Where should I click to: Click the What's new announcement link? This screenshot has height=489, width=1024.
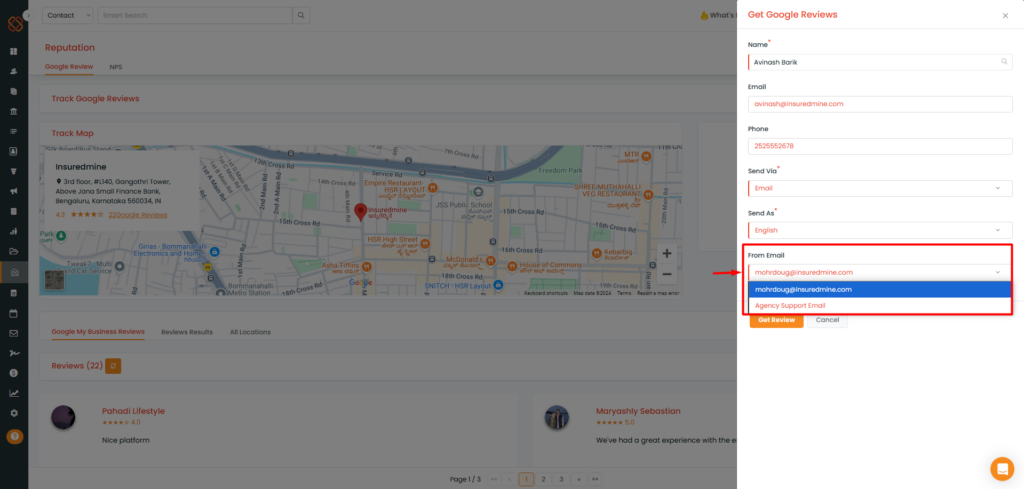(718, 15)
